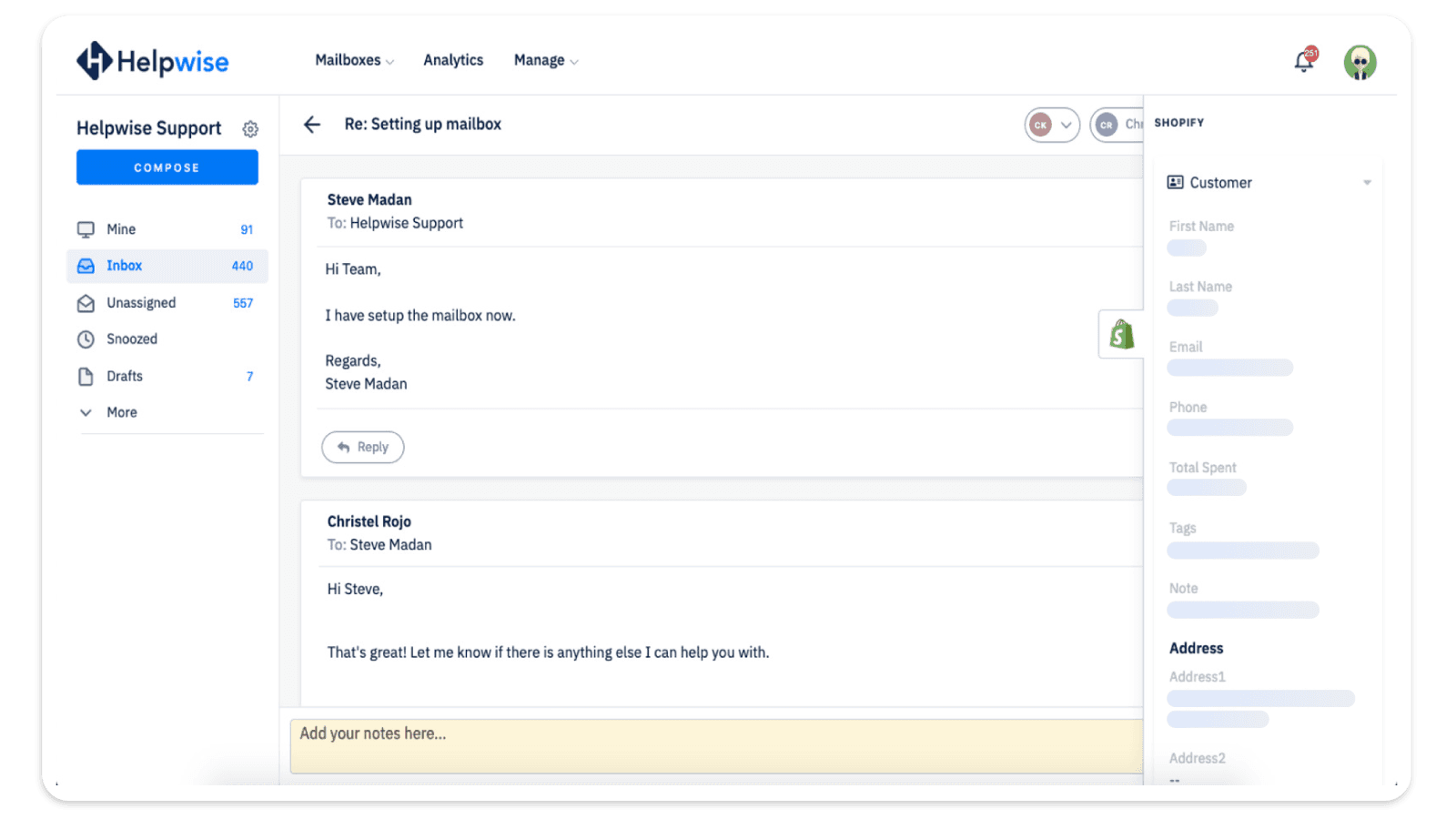The height and width of the screenshot is (819, 1456).
Task: Select the Drafts document icon
Action: pyautogui.click(x=86, y=376)
